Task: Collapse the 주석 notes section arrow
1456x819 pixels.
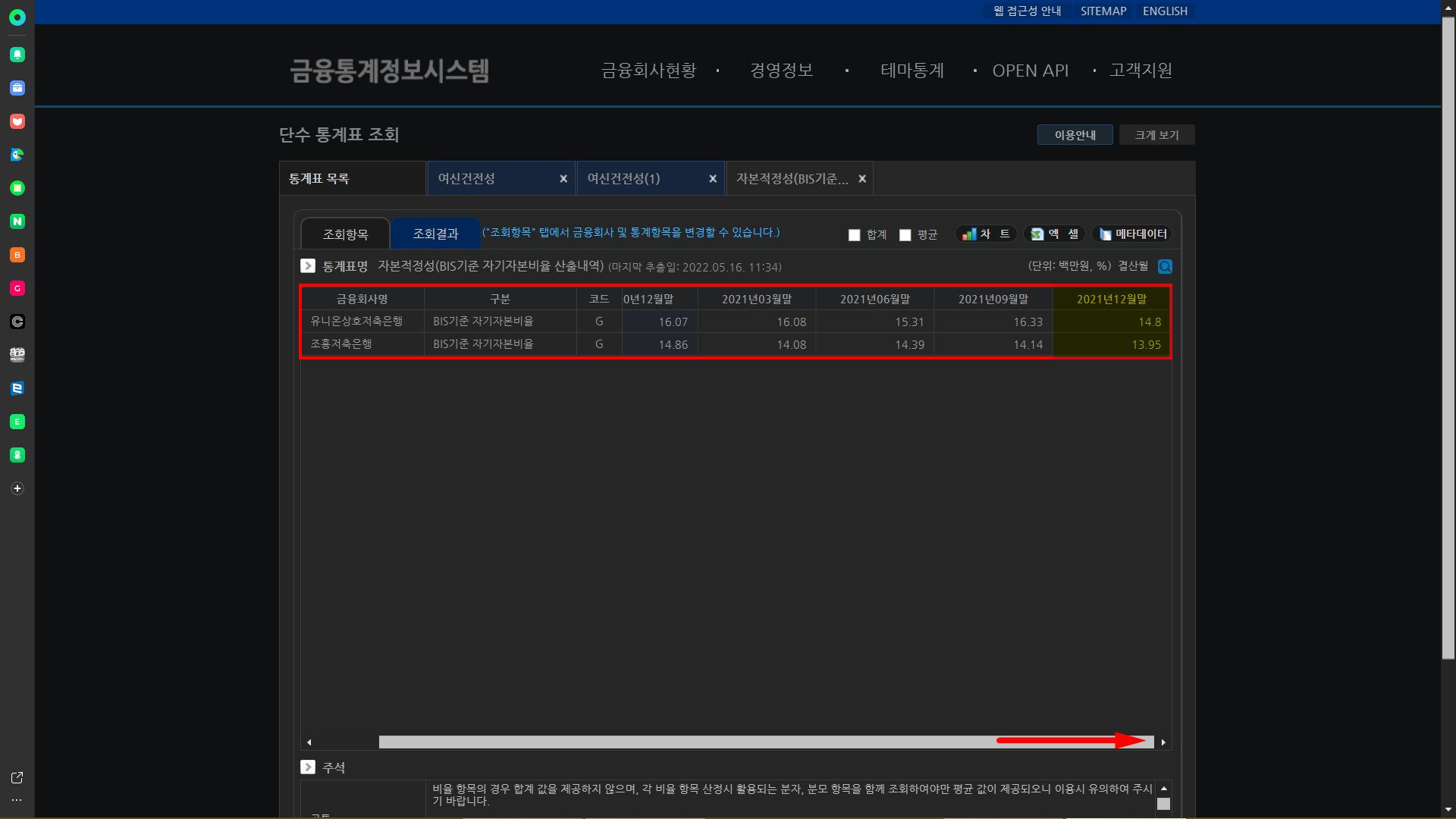Action: pyautogui.click(x=308, y=767)
